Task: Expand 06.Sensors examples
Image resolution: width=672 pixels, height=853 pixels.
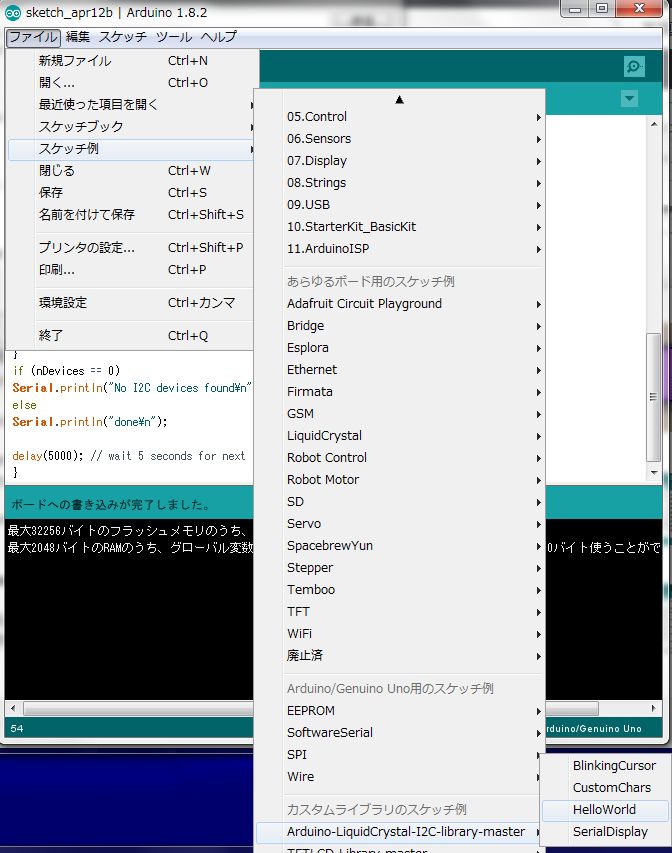Action: pyautogui.click(x=400, y=139)
